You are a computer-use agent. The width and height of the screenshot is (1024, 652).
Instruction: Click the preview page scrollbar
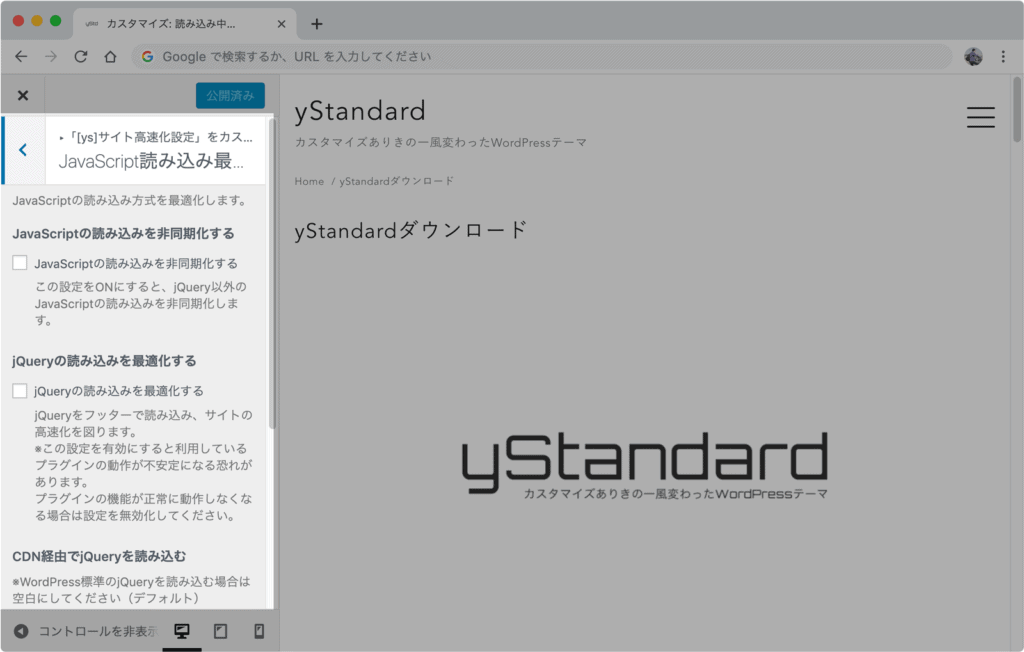(1017, 110)
